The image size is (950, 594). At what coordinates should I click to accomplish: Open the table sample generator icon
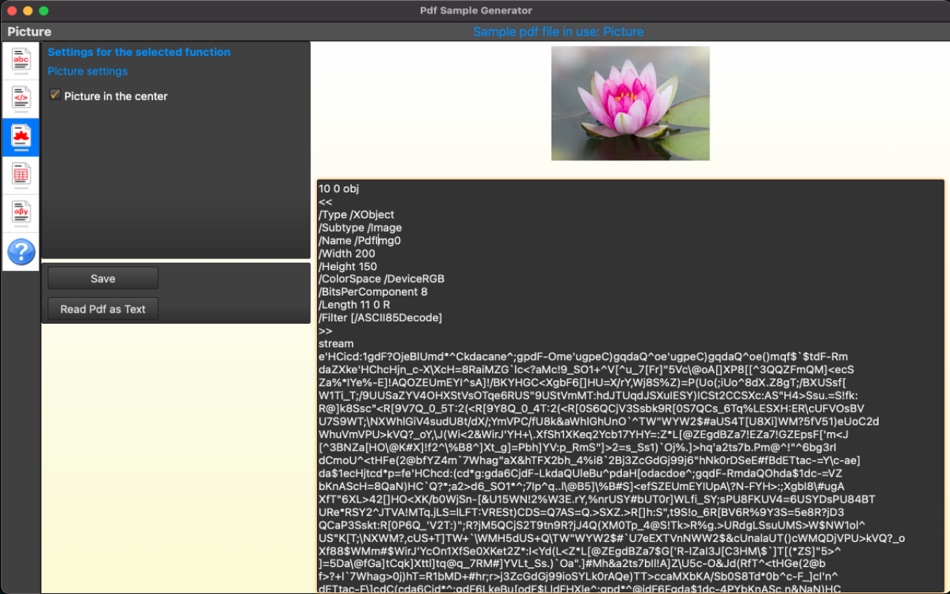20,176
